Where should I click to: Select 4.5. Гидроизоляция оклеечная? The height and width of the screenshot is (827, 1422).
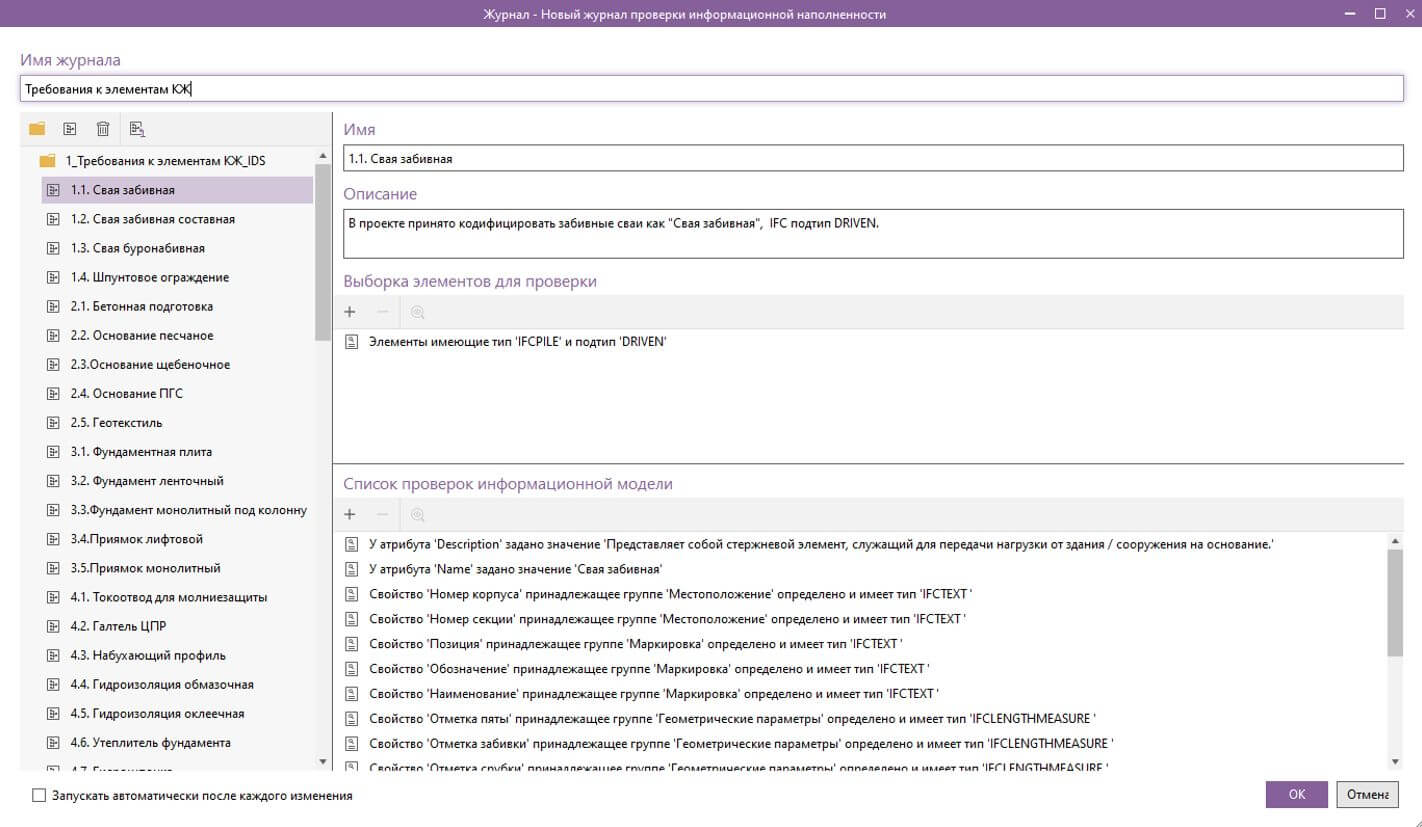[x=177, y=713]
